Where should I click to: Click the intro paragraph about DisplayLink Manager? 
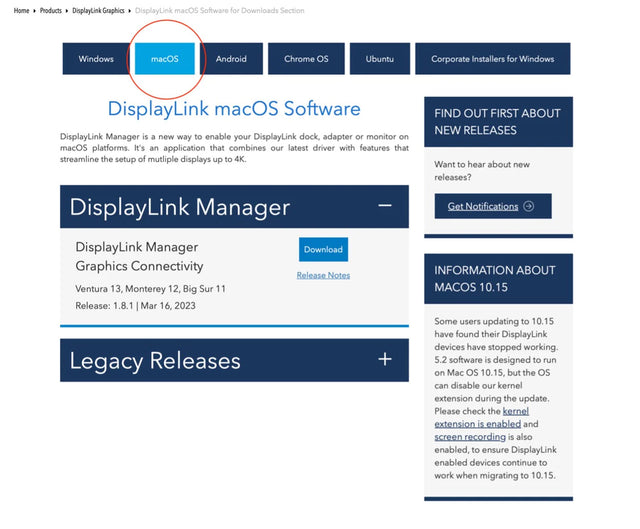click(234, 148)
